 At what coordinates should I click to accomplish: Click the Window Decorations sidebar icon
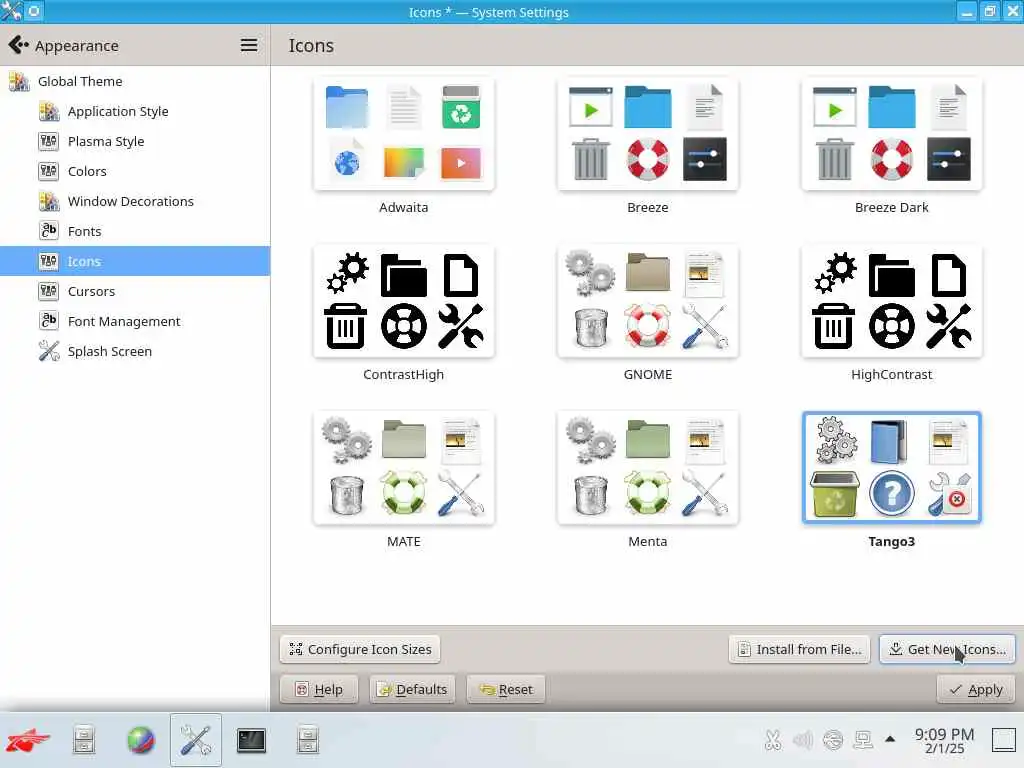[49, 201]
